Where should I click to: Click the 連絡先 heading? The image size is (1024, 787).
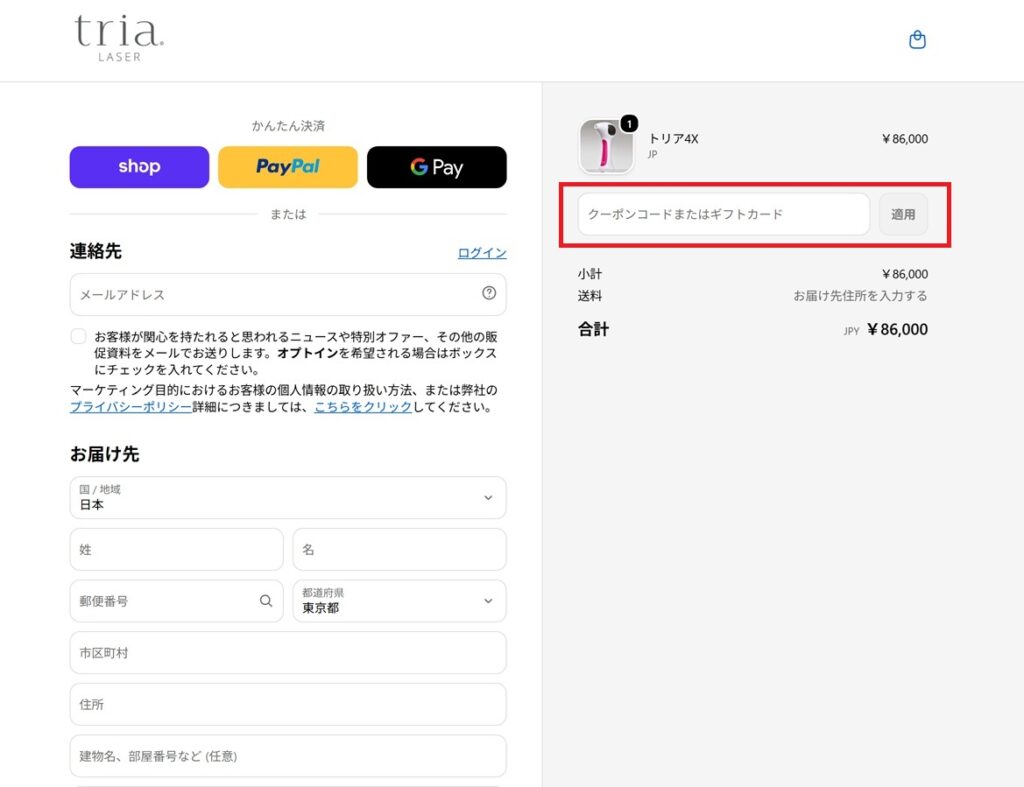click(x=95, y=251)
